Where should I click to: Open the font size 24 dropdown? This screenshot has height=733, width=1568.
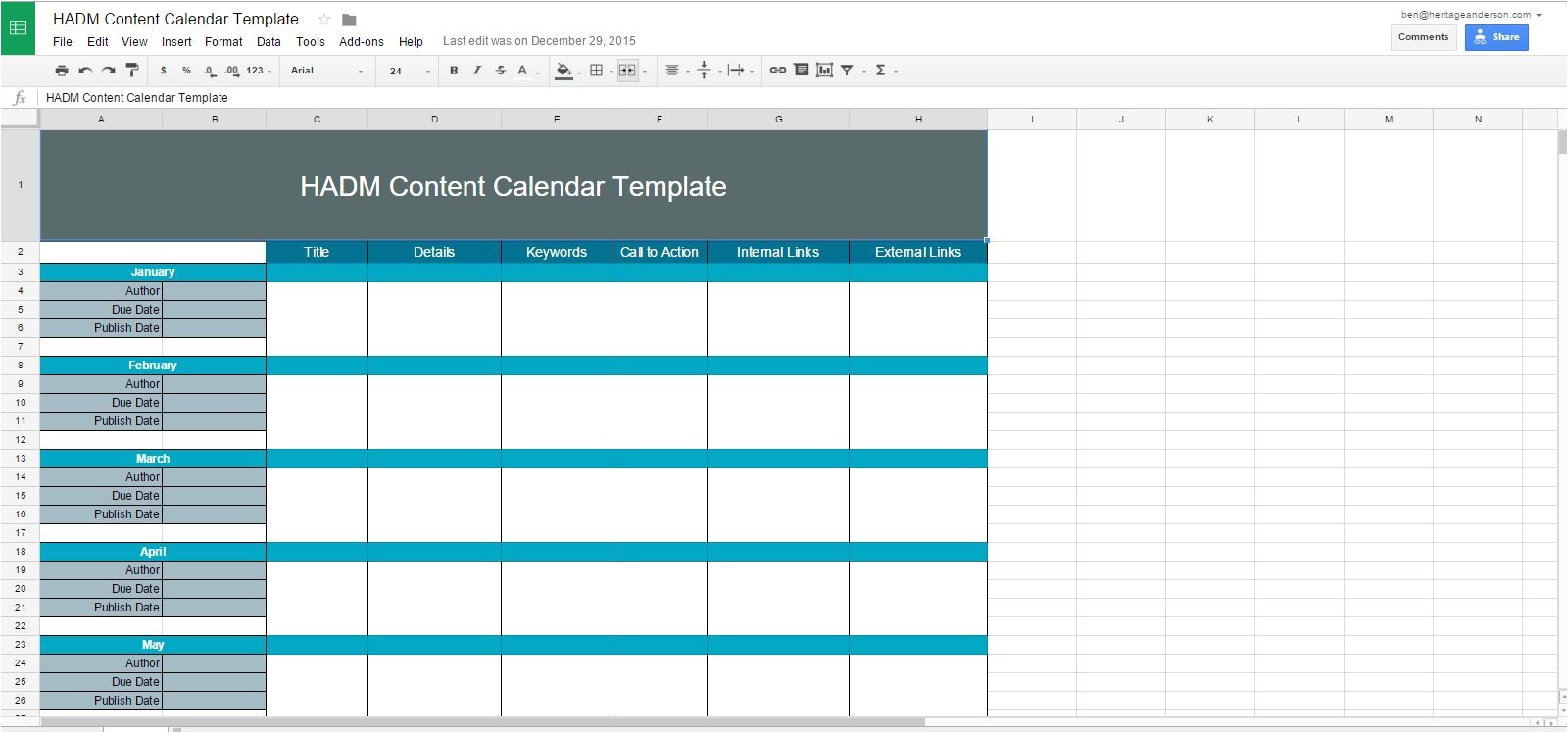pyautogui.click(x=409, y=71)
